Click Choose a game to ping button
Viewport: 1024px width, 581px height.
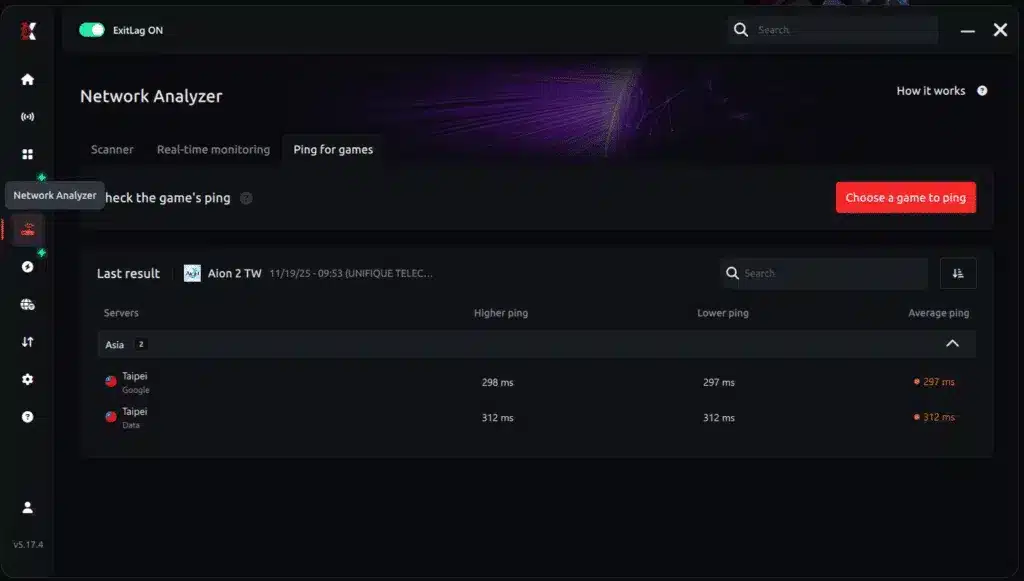point(906,197)
